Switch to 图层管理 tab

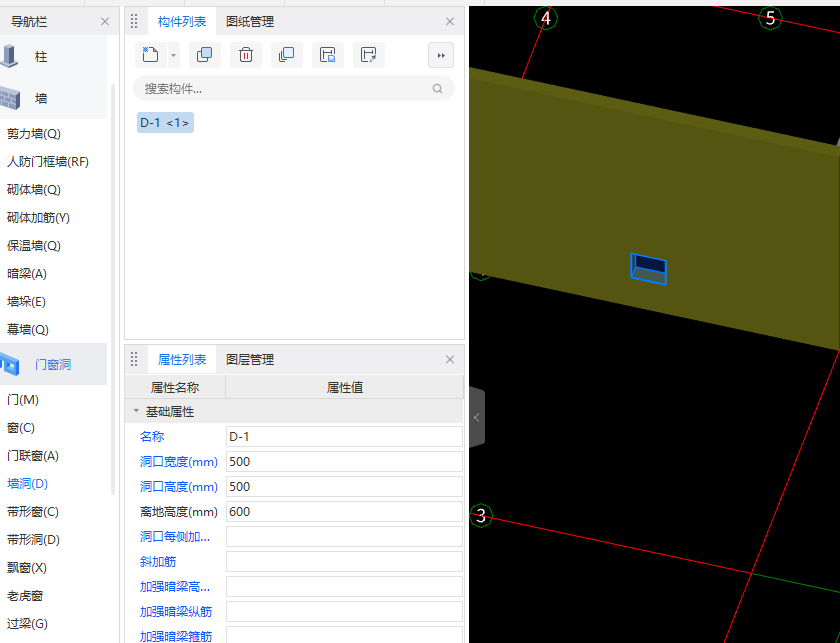pyautogui.click(x=250, y=360)
